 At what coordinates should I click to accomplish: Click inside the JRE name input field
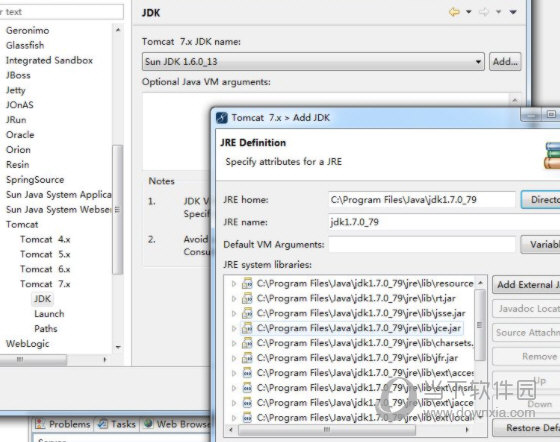point(444,222)
